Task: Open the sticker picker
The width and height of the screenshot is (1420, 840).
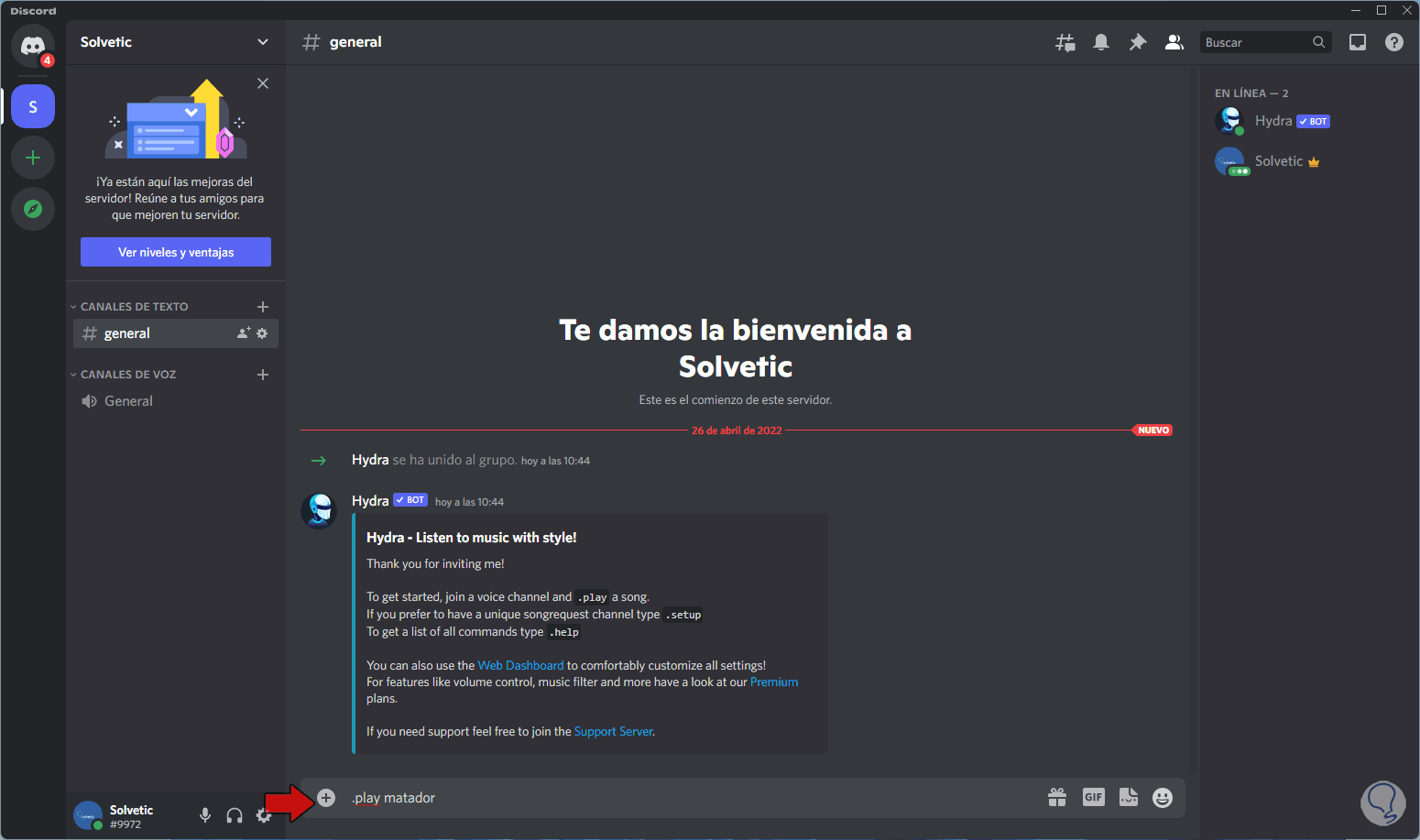Action: pyautogui.click(x=1129, y=798)
